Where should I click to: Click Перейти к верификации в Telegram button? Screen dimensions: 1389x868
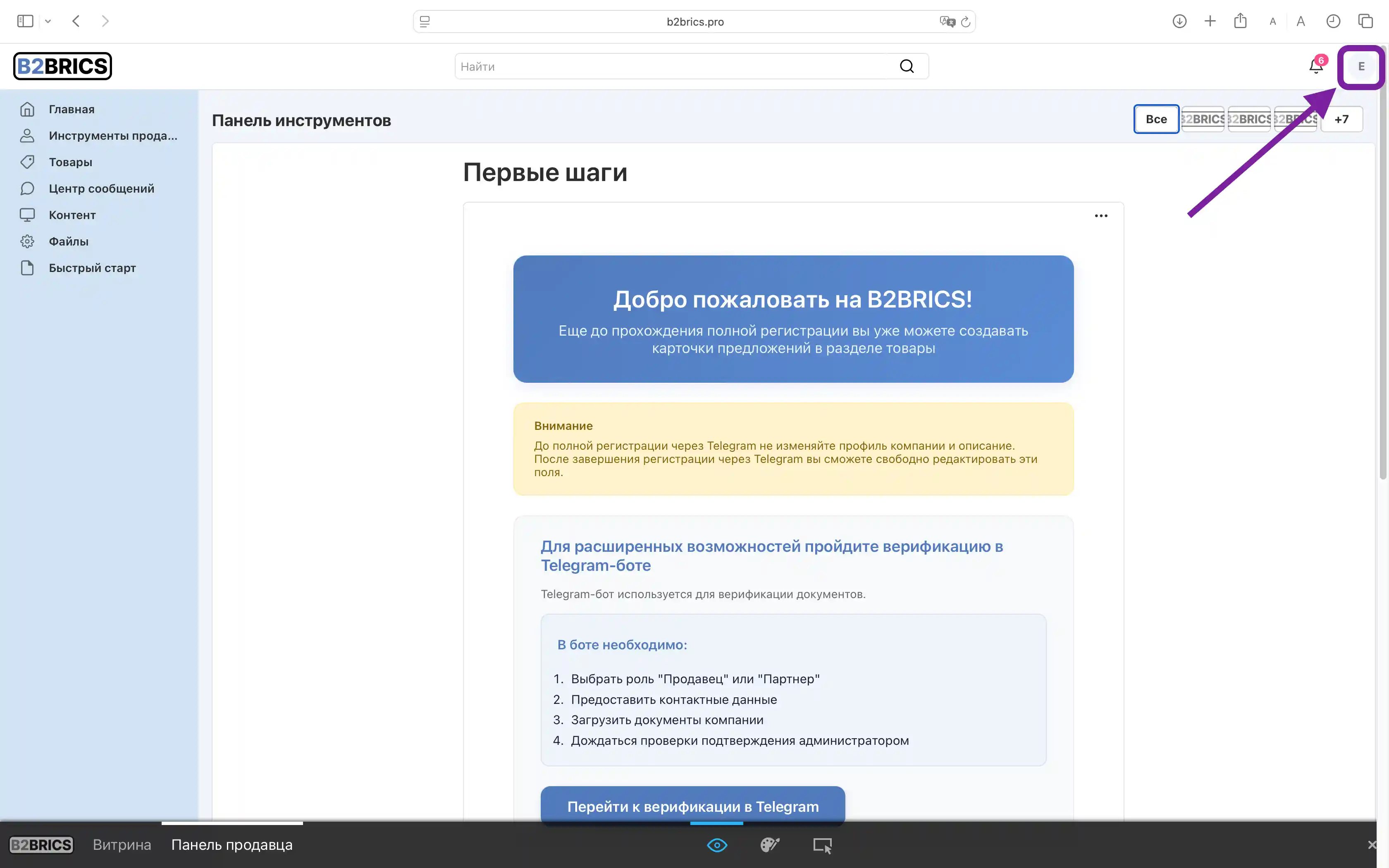693,806
